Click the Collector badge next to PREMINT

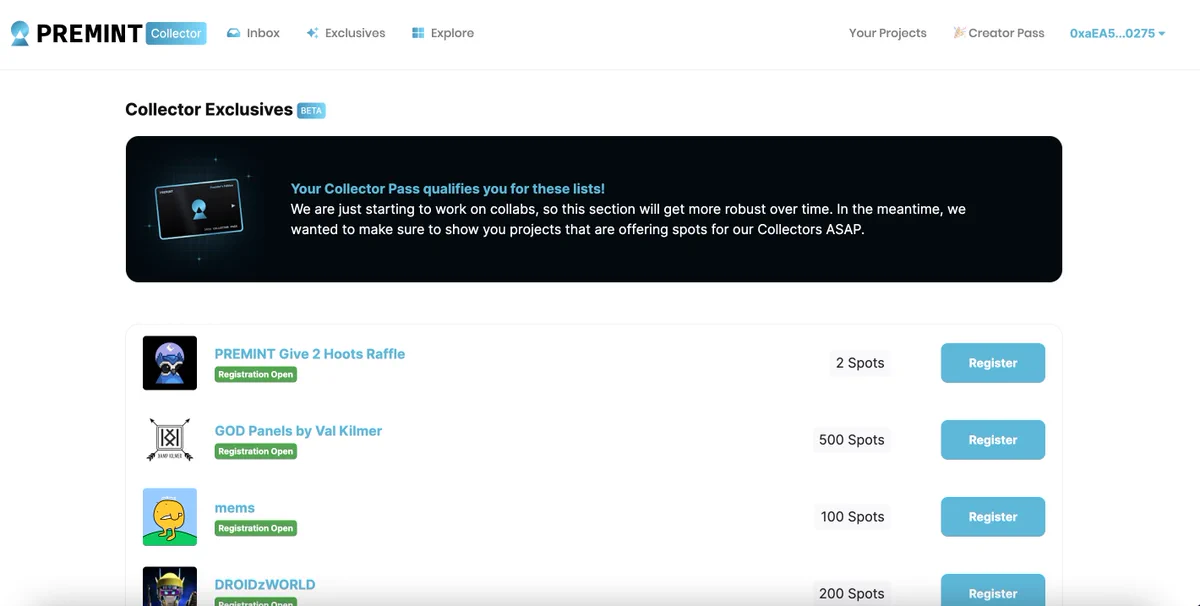(x=176, y=33)
